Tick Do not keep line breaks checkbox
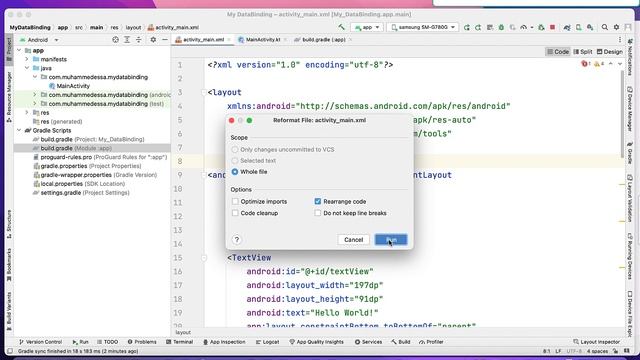640x360 pixels. click(x=318, y=213)
